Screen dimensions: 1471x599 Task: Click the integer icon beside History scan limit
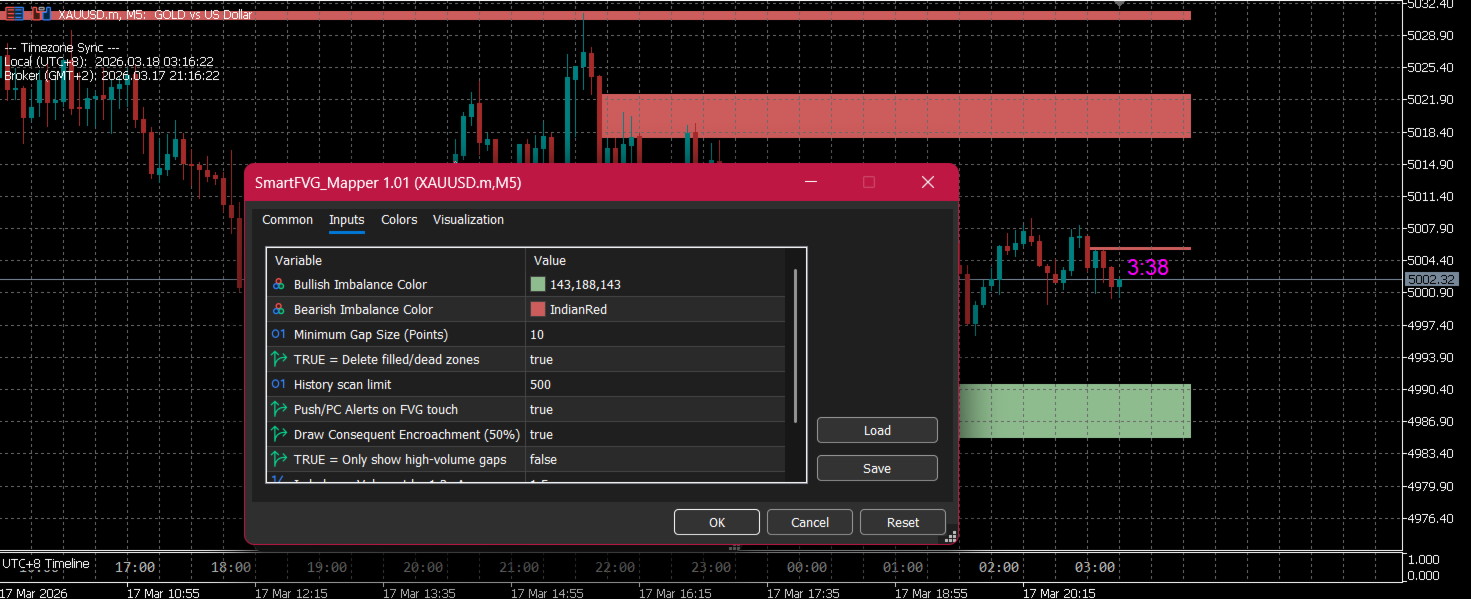pyautogui.click(x=279, y=385)
